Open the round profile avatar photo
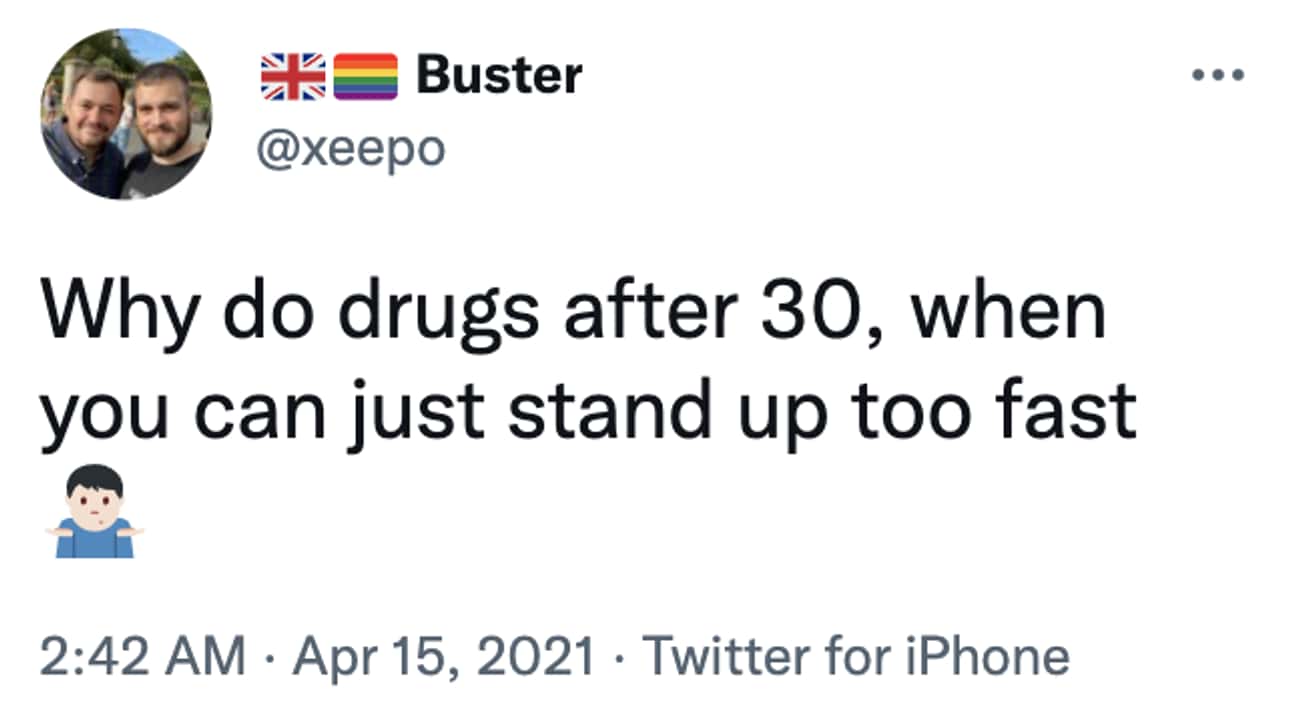Viewport: 1300px width, 718px height. pos(126,113)
